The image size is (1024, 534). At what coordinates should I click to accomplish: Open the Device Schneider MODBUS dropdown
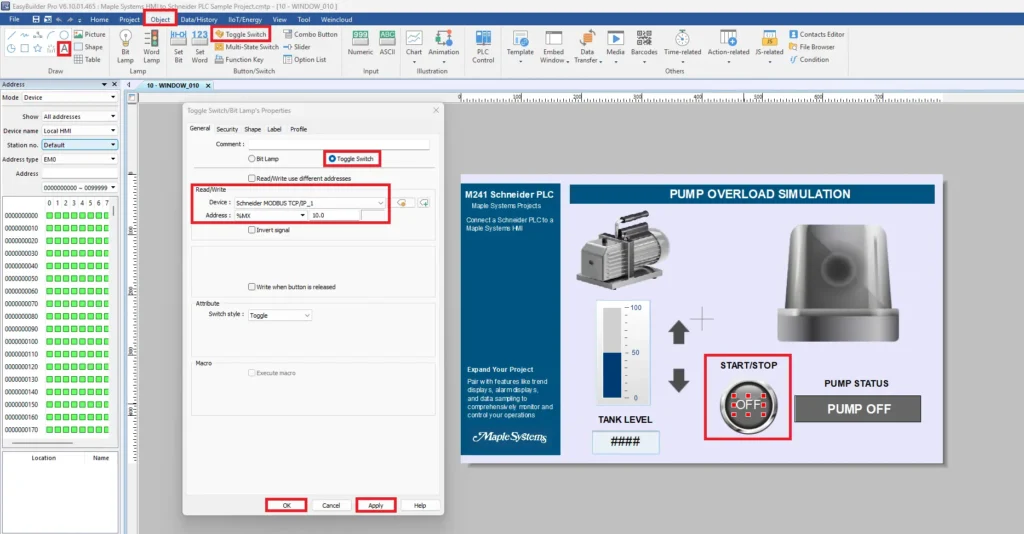[310, 203]
